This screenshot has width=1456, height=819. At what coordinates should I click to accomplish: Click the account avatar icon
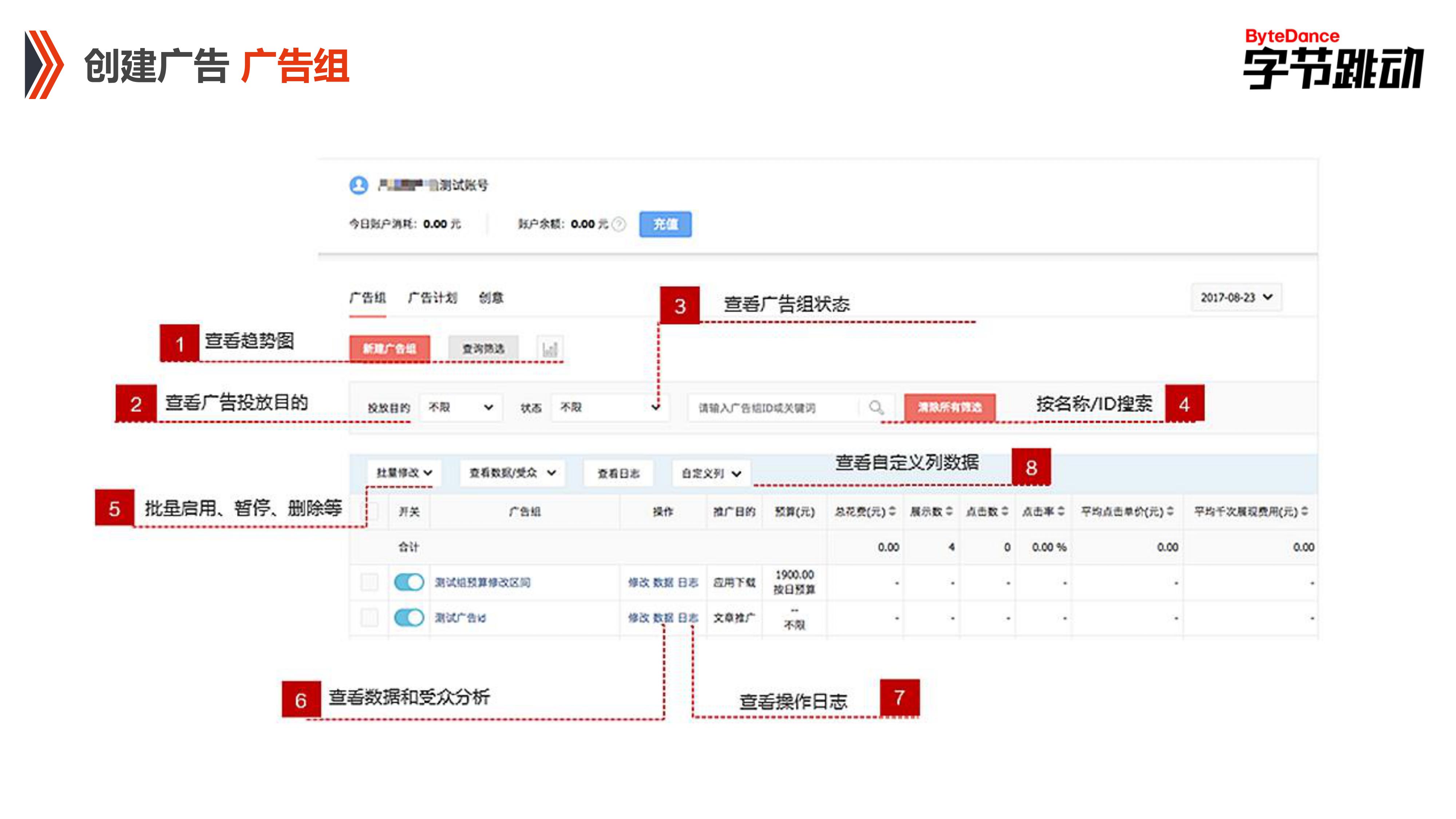(358, 185)
